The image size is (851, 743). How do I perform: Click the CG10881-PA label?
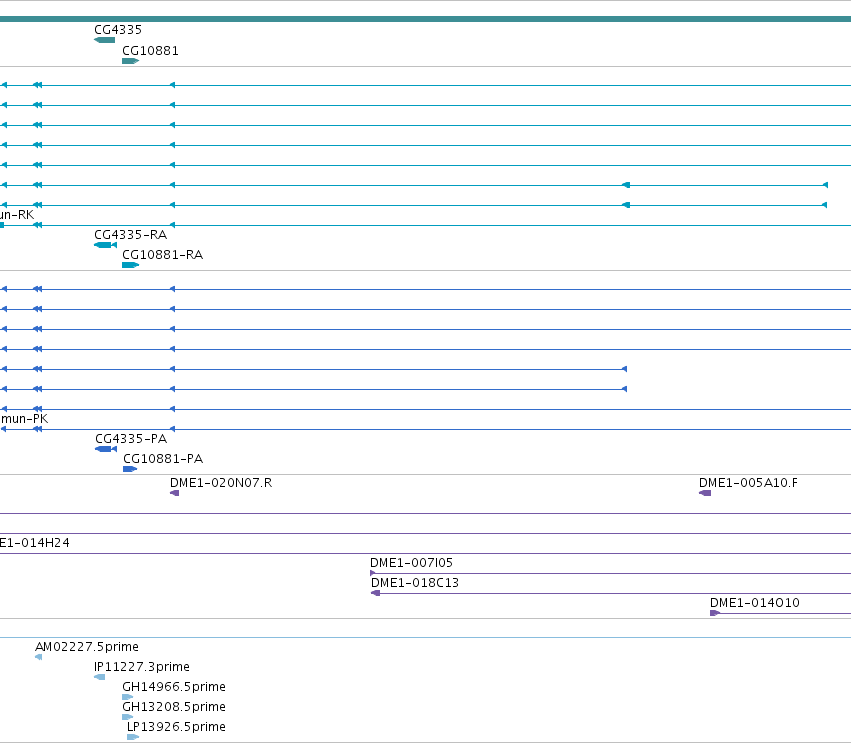tap(163, 459)
